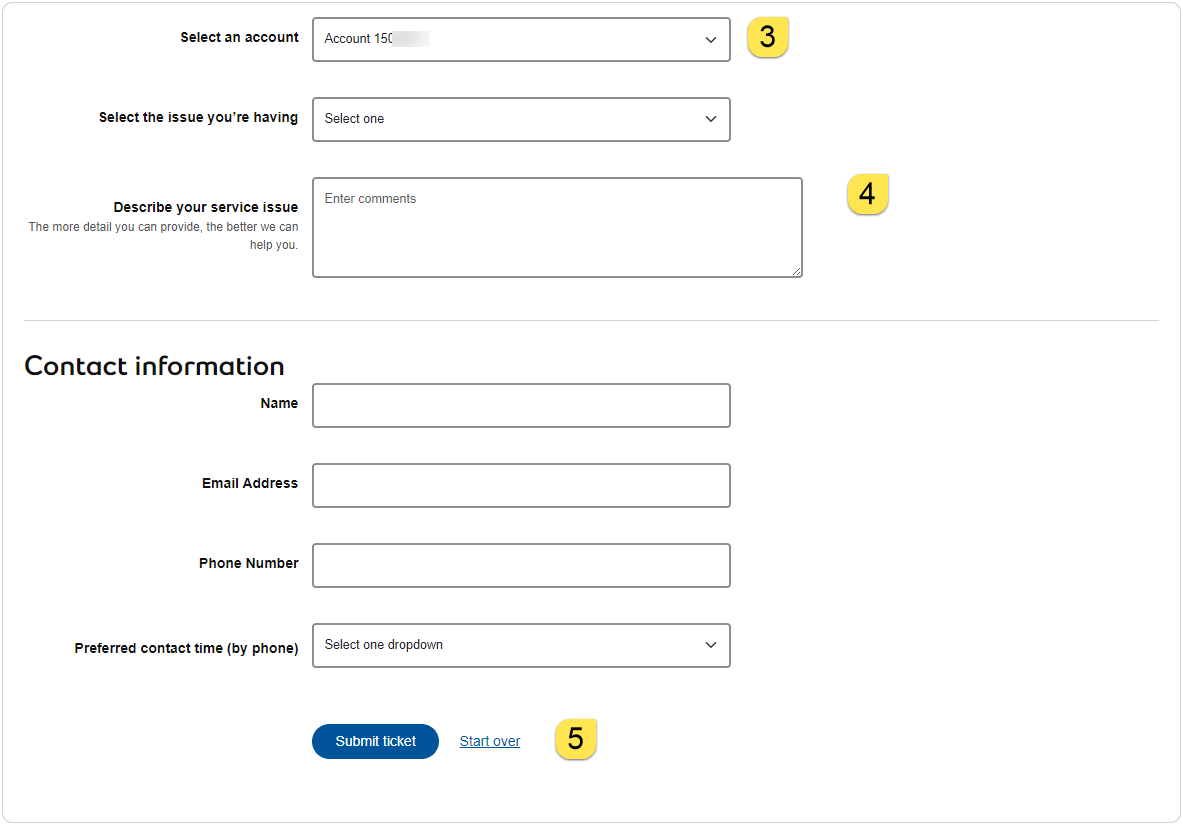Click the chevron on the issue dropdown
This screenshot has width=1183, height=824.
(711, 119)
